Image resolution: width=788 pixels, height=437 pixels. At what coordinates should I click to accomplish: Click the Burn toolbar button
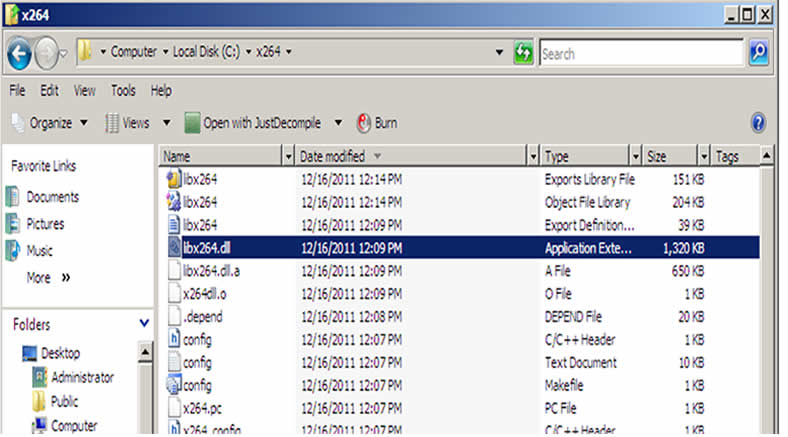point(377,123)
